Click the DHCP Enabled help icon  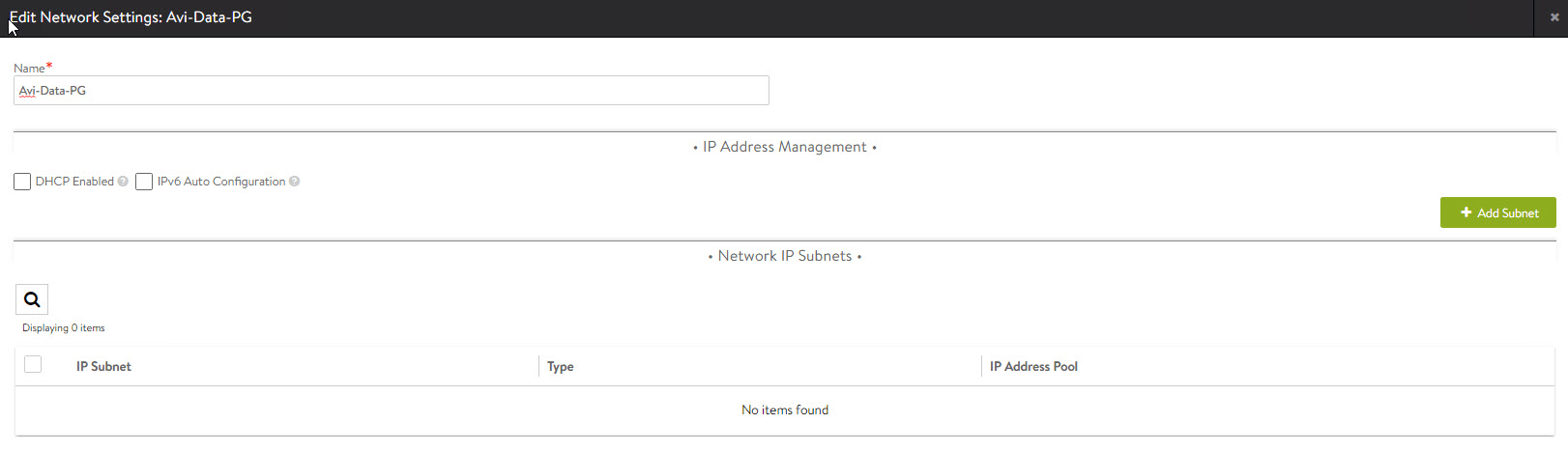click(123, 182)
